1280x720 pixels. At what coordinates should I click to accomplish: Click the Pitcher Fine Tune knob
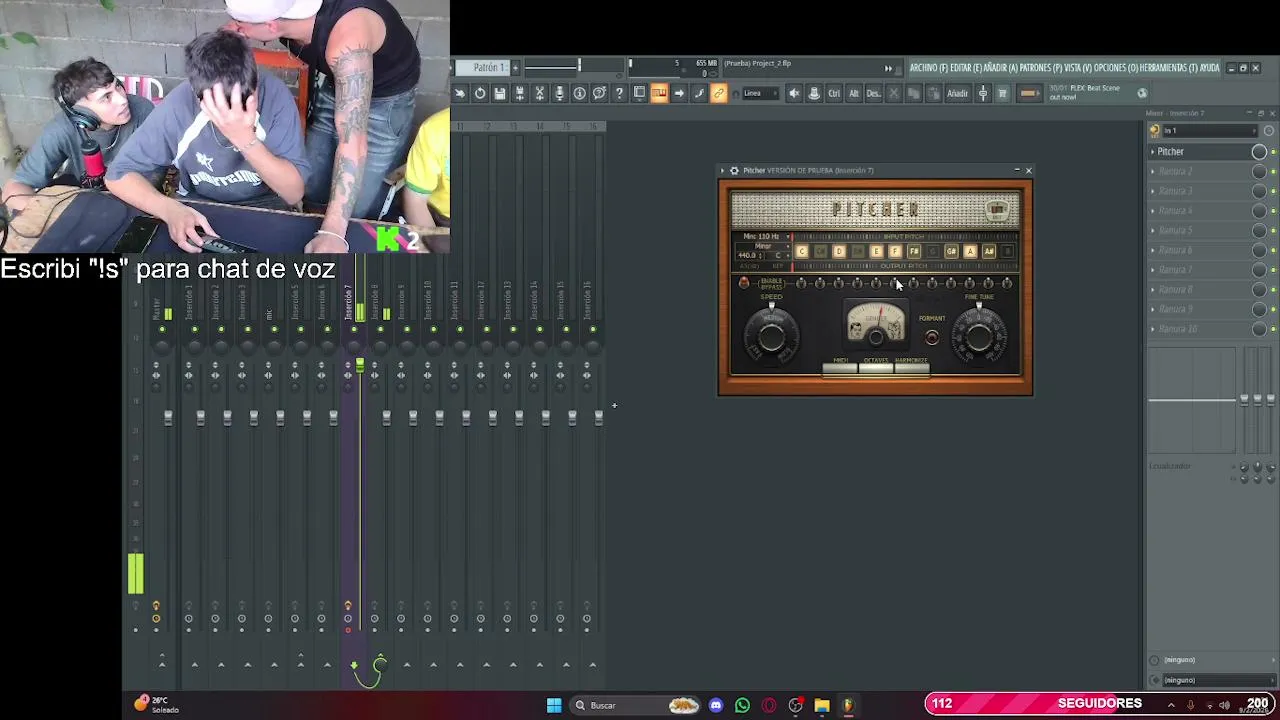pyautogui.click(x=979, y=337)
